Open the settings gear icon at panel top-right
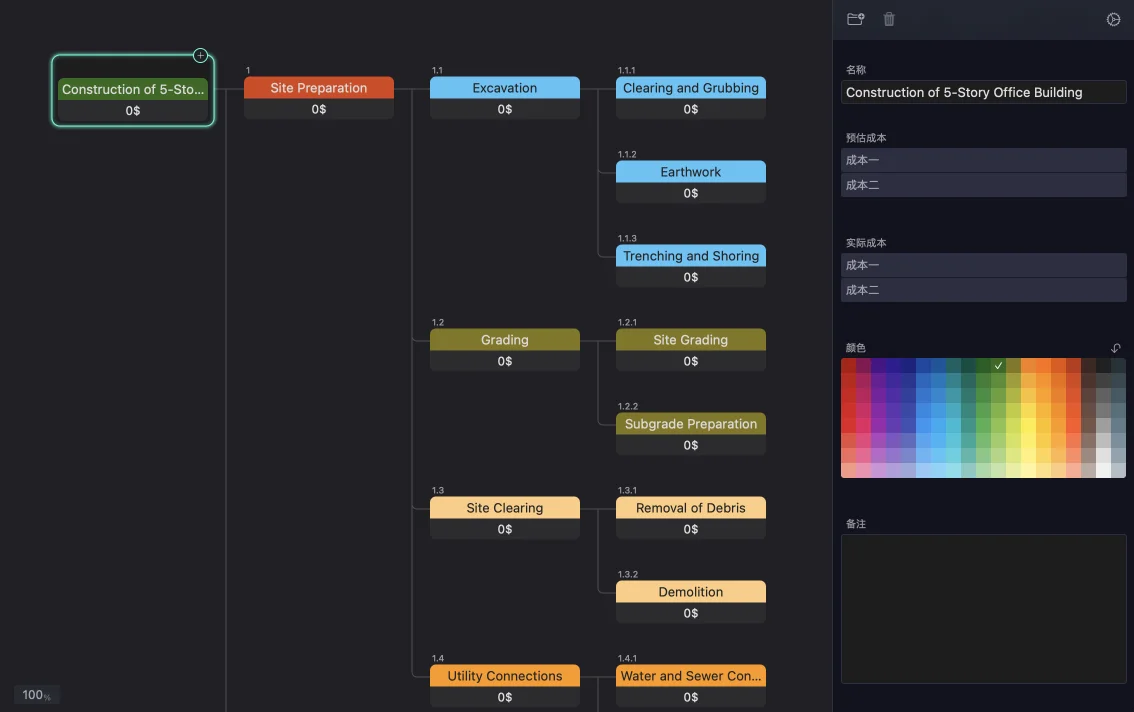This screenshot has width=1134, height=712. pos(1113,19)
